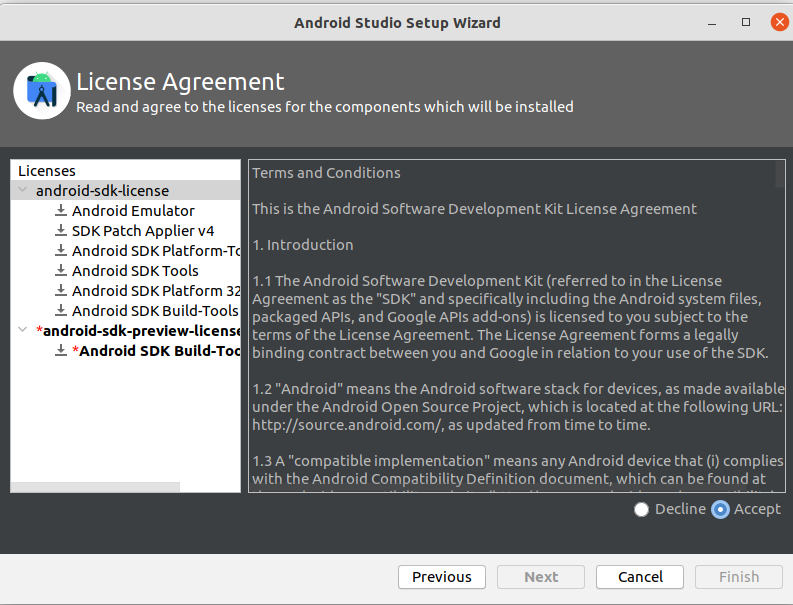Click download icon beside Android SDK Platform 32
Screen dimensions: 793x605
point(61,291)
